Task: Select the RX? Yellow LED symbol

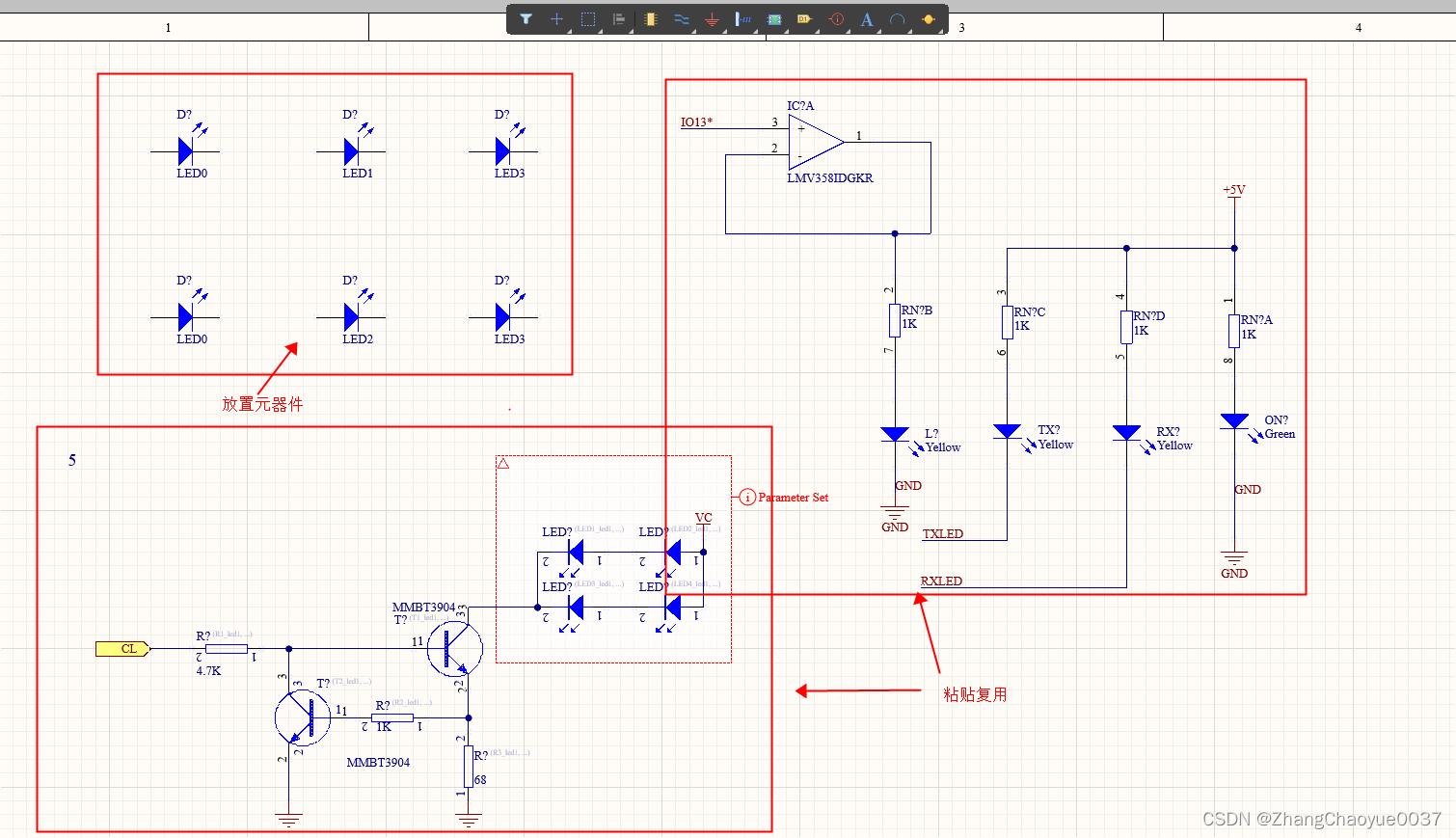Action: pos(1127,435)
